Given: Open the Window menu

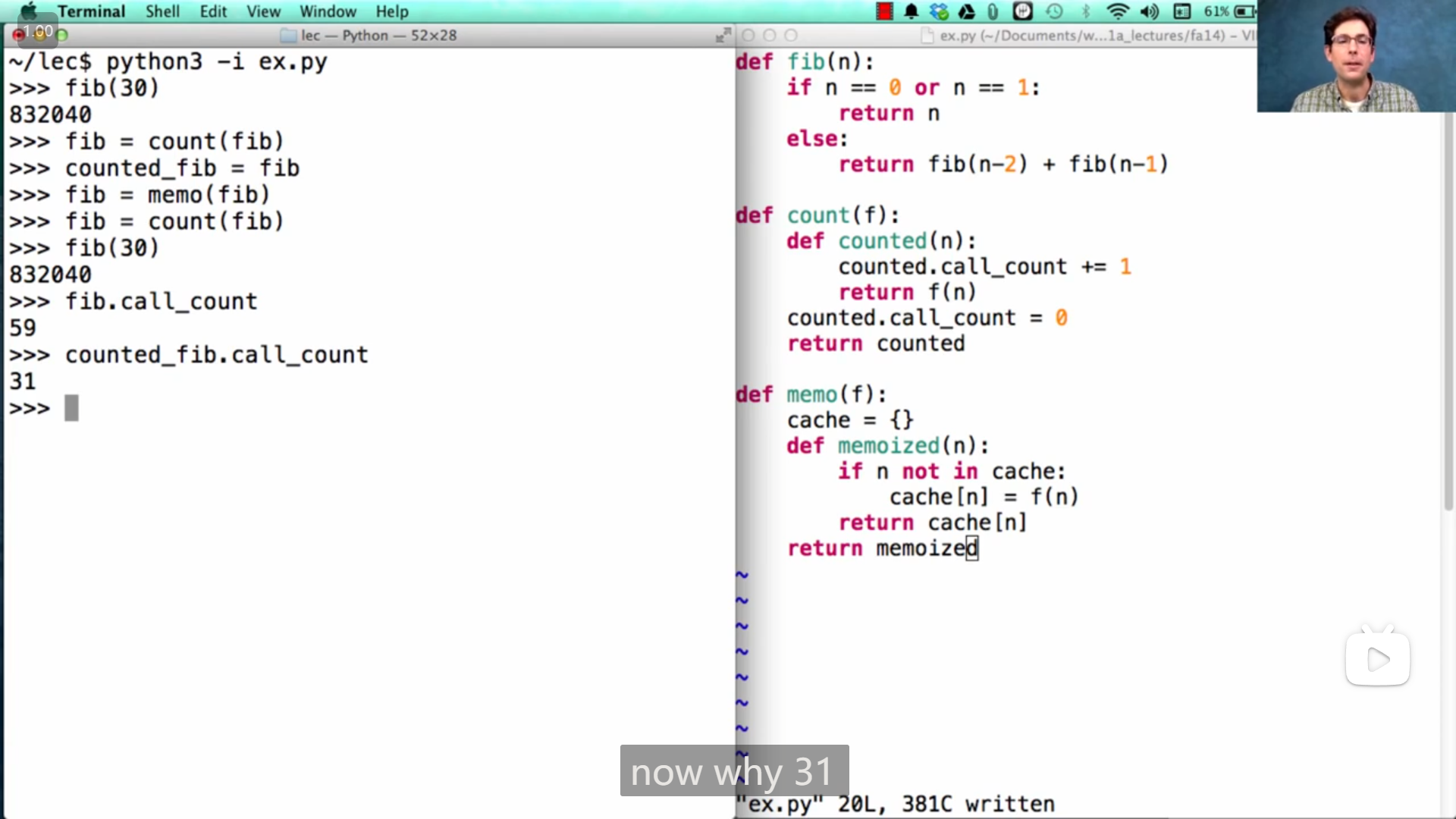Looking at the screenshot, I should point(328,11).
